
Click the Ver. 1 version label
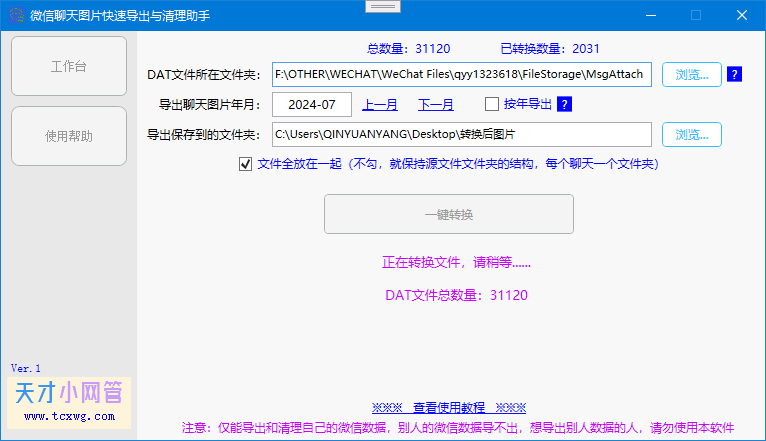point(26,368)
